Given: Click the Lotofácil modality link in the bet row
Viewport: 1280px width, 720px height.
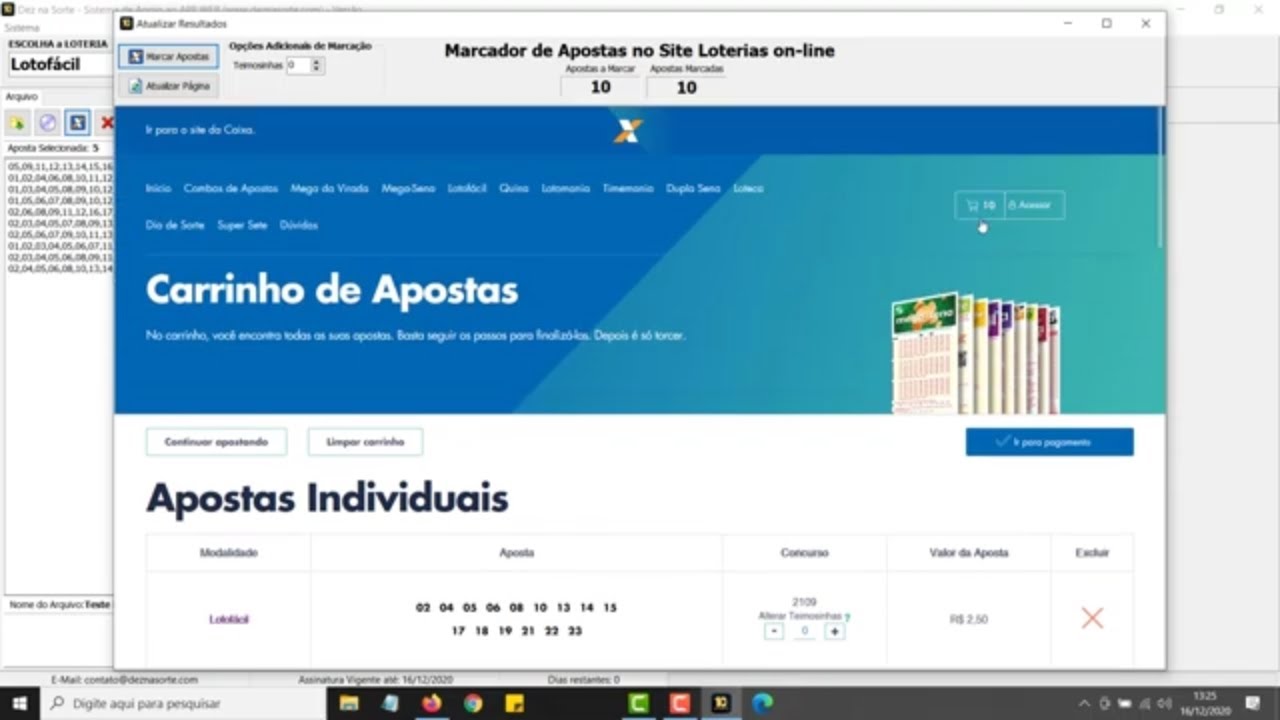Looking at the screenshot, I should click(229, 619).
